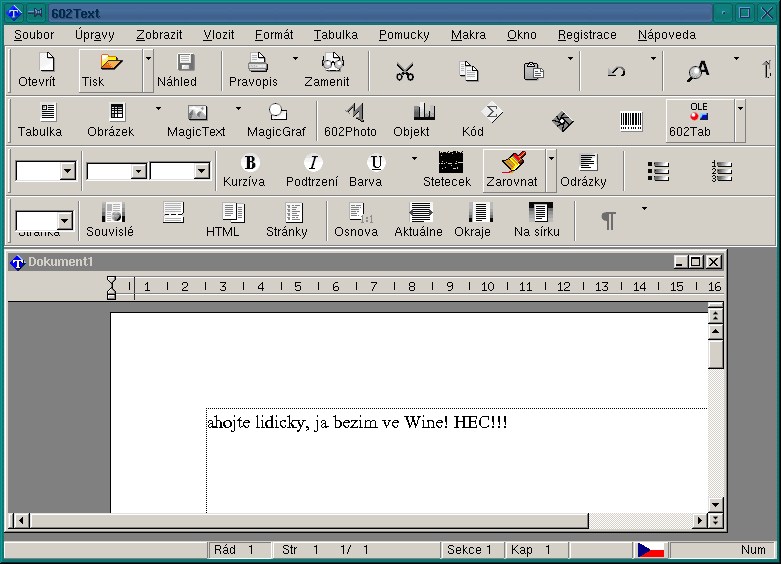
Task: Click the hourglass indent marker on ruler
Action: 112,287
